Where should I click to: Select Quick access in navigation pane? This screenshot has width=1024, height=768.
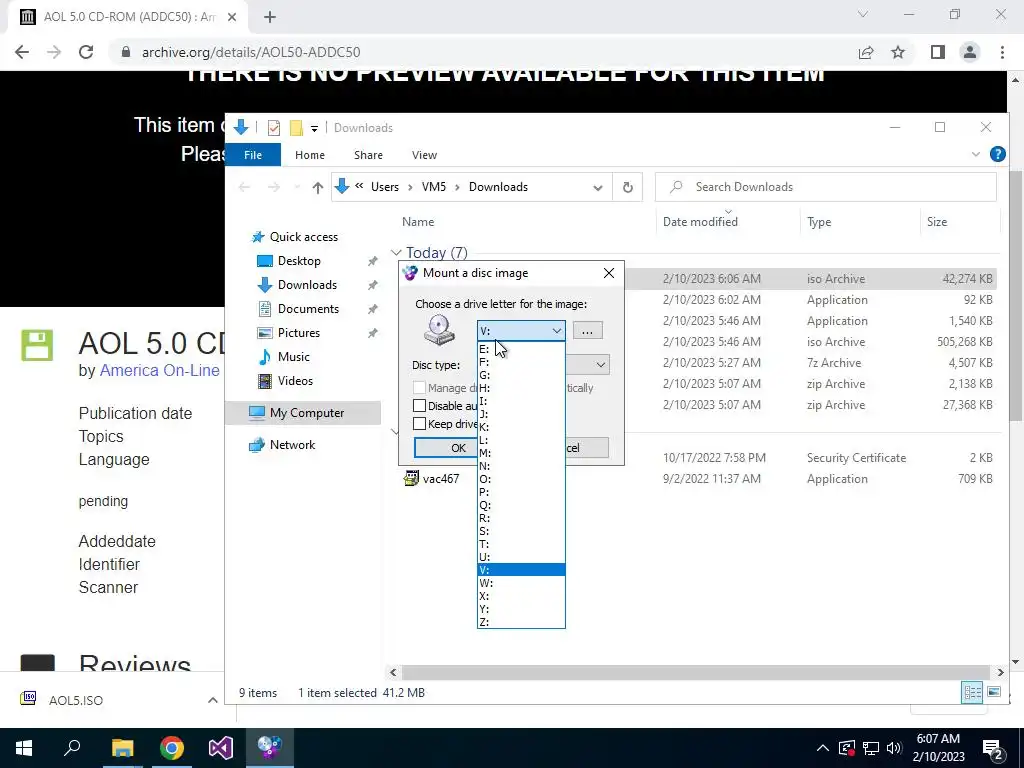tap(304, 237)
